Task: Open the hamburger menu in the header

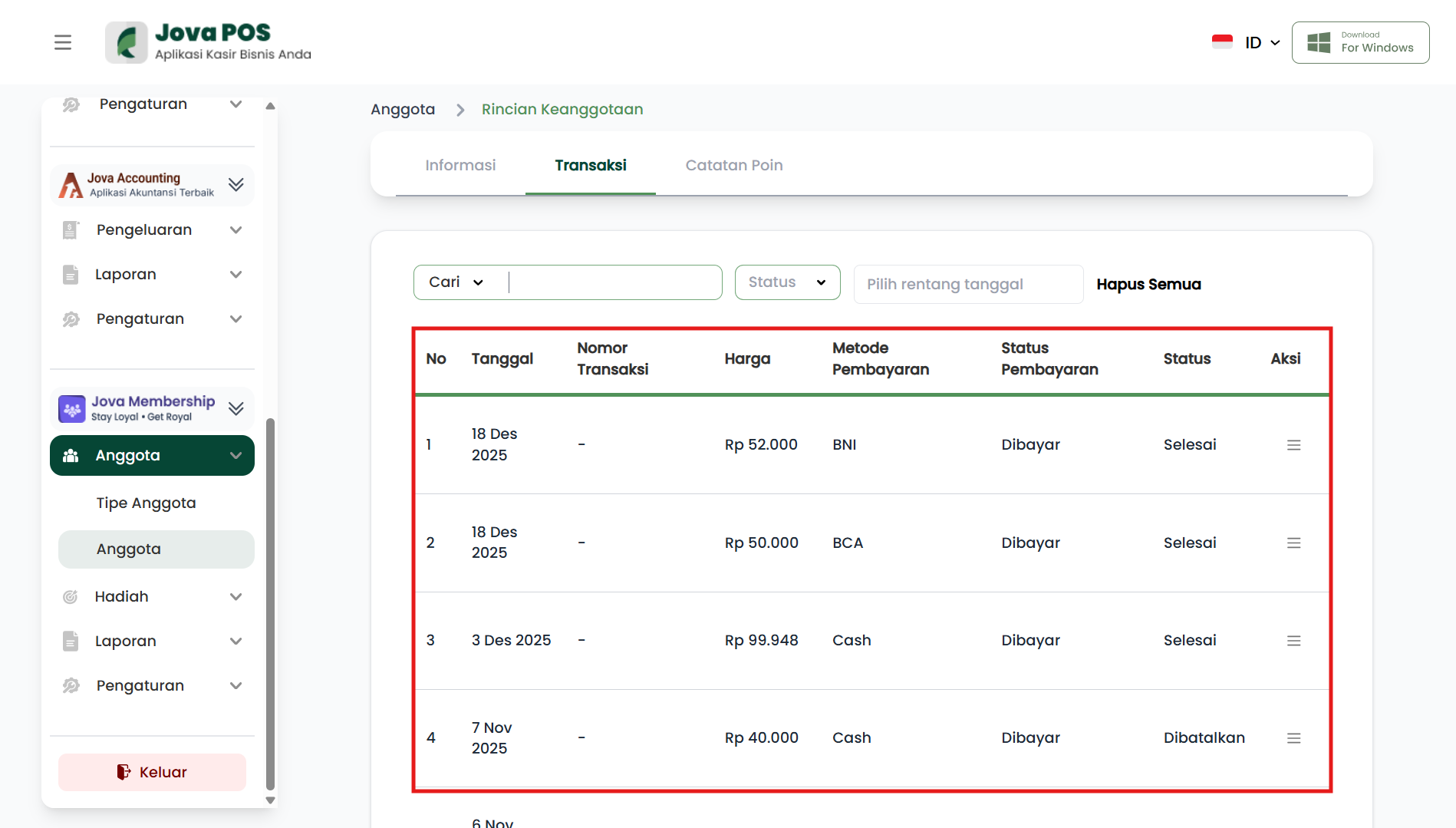Action: [63, 42]
